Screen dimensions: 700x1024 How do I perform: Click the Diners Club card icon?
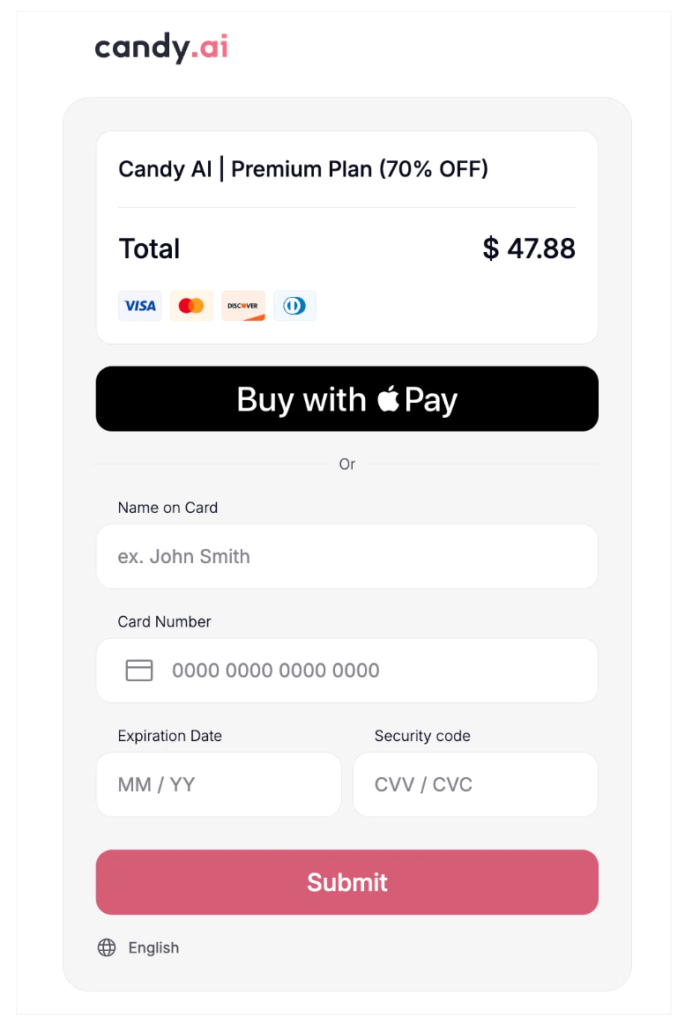295,305
